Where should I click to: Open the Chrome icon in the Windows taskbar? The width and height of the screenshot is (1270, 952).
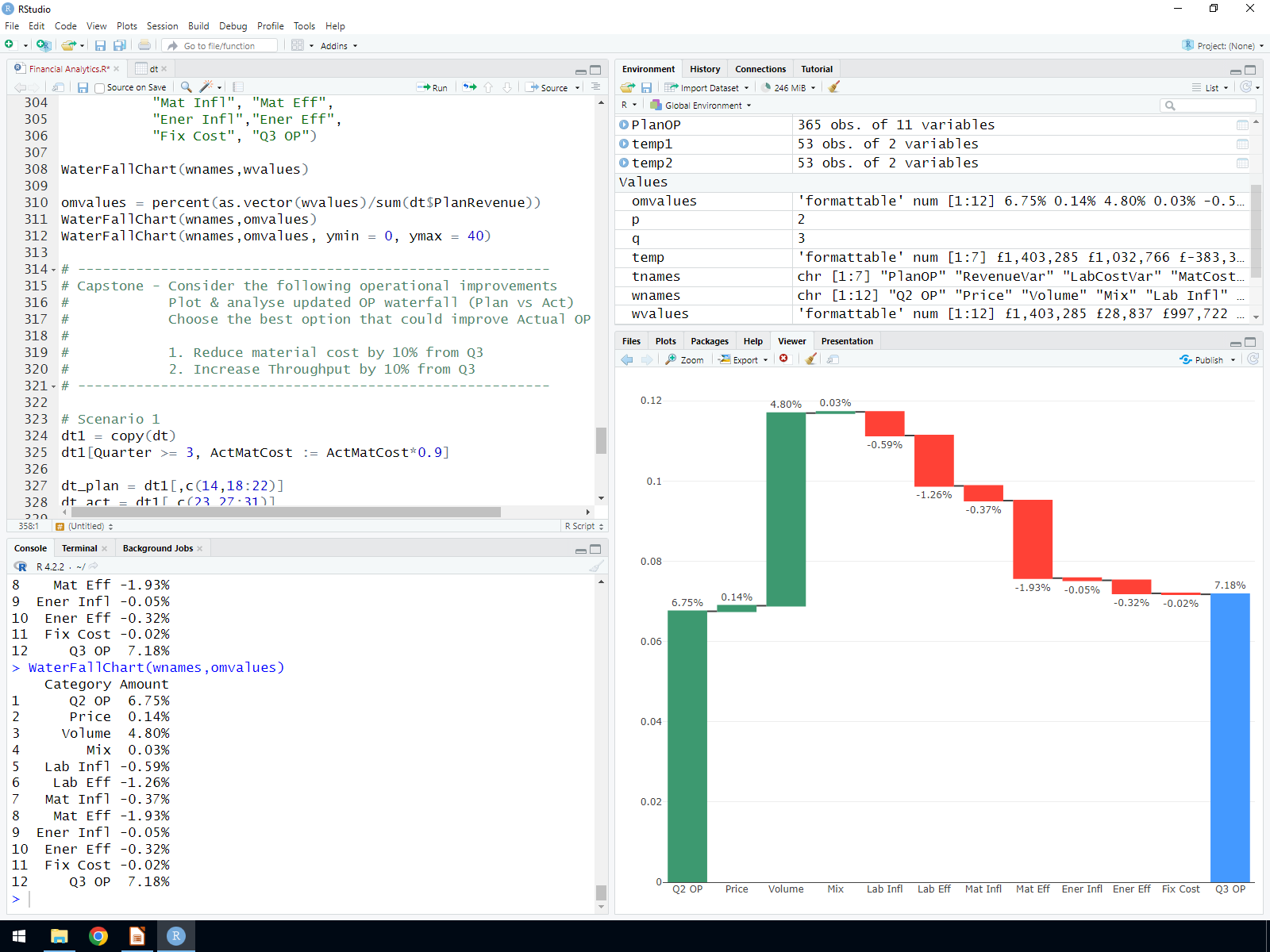tap(98, 936)
